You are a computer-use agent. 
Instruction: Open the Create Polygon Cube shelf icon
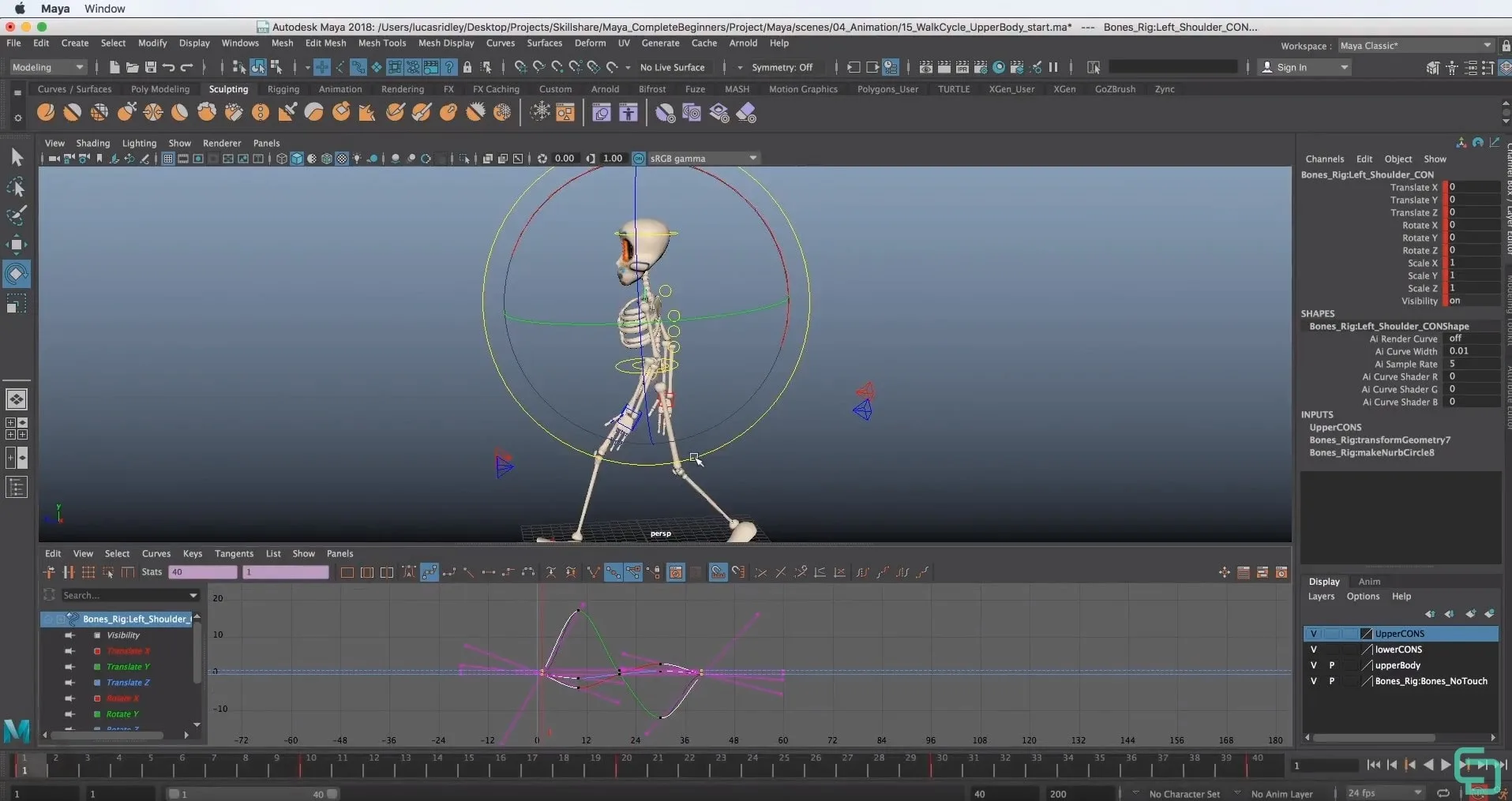72,112
